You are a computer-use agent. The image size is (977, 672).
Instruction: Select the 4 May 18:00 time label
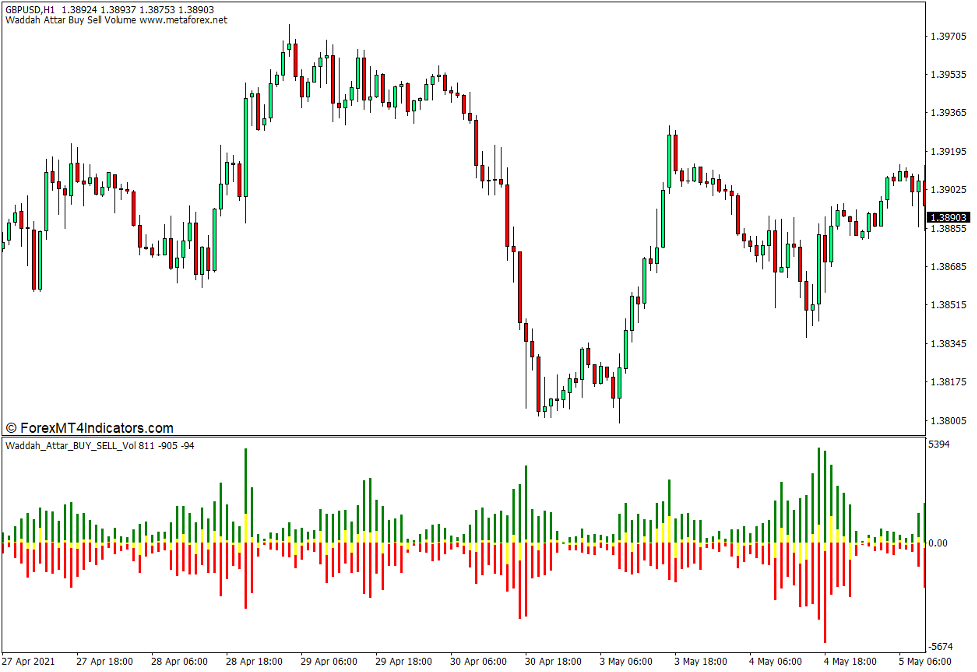850,662
